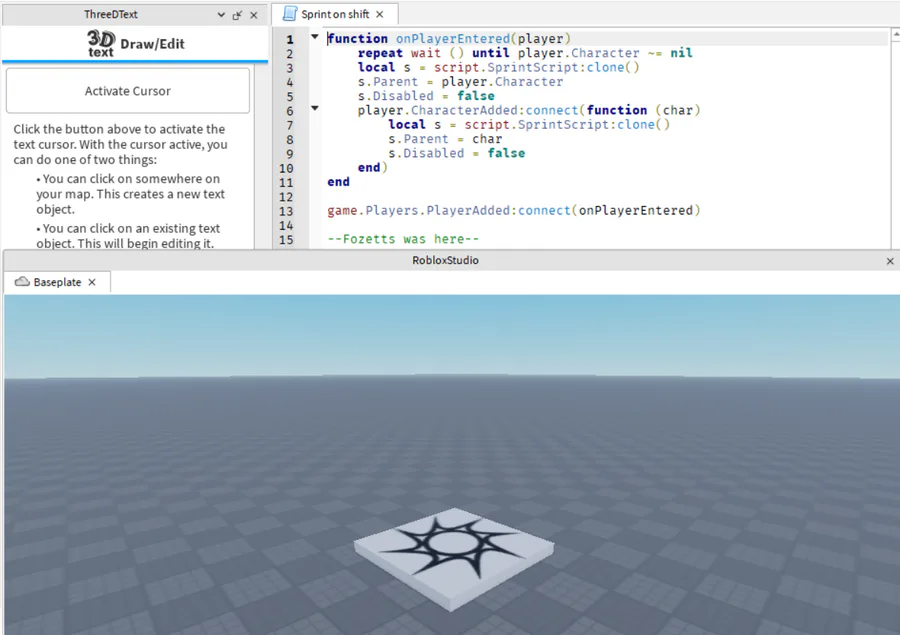Viewport: 900px width, 635px height.
Task: Click the cloud icon on Baseplate tab
Action: pyautogui.click(x=22, y=281)
